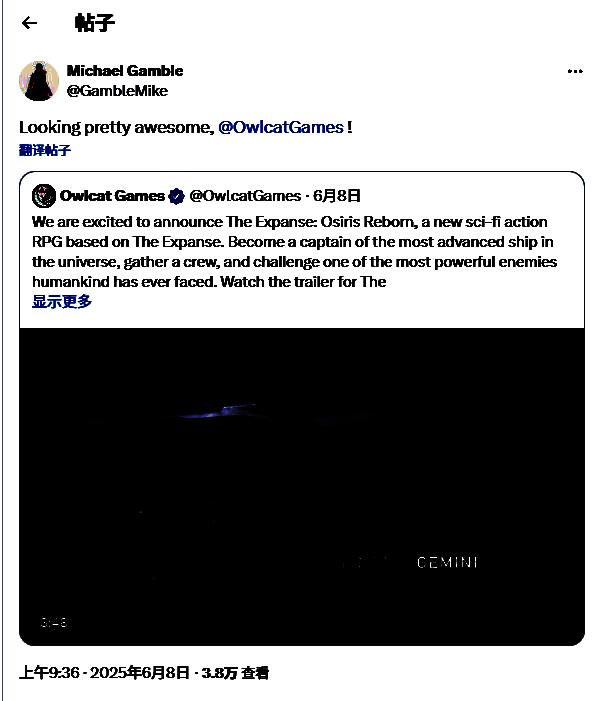
Task: Open Michael Gamble's profile avatar
Action: point(39,81)
